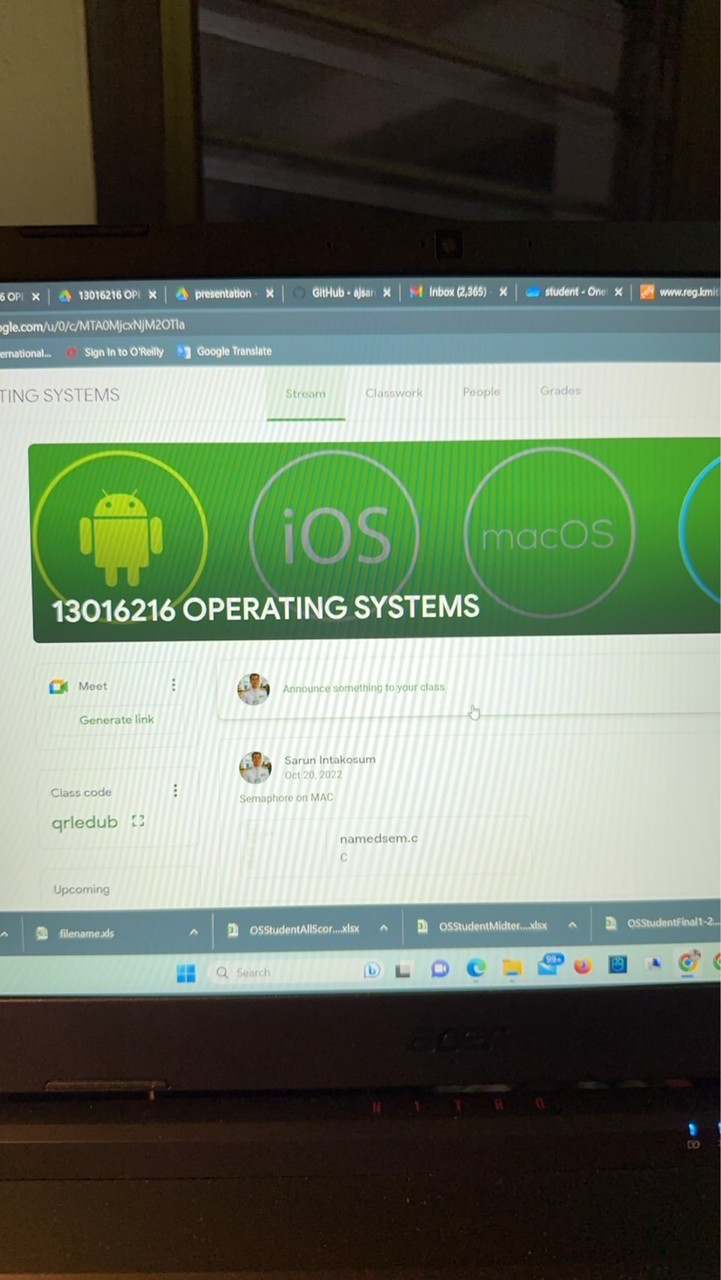Screen dimensions: 721x1280
Task: Click the class code text qrledub
Action: pos(85,822)
